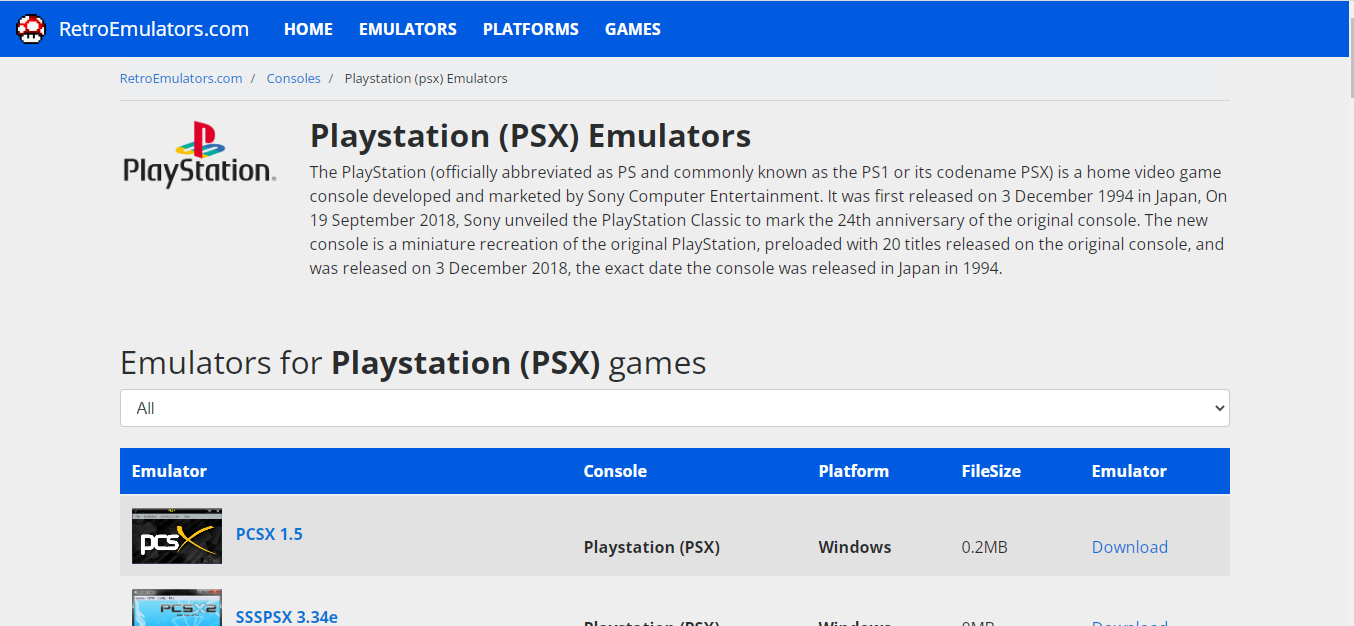1354x626 pixels.
Task: Click the 'Emulator' name column header
Action: pyautogui.click(x=169, y=471)
